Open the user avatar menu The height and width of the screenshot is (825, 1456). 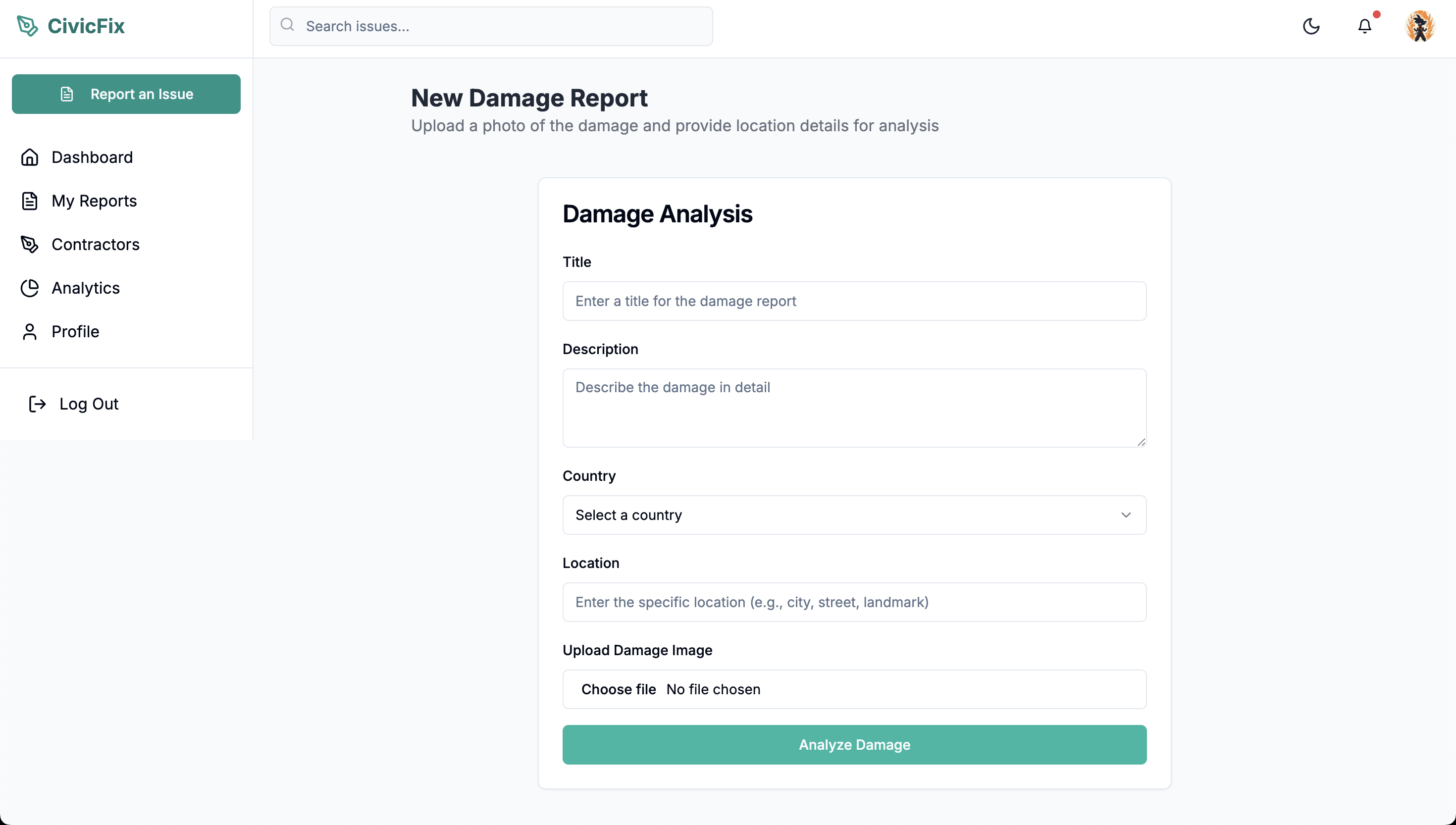pos(1419,26)
